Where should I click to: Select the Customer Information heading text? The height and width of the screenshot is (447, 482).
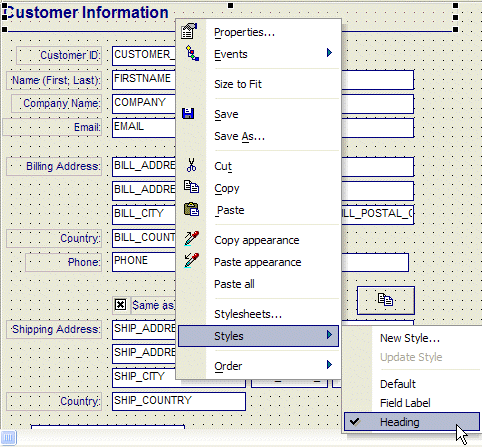86,13
